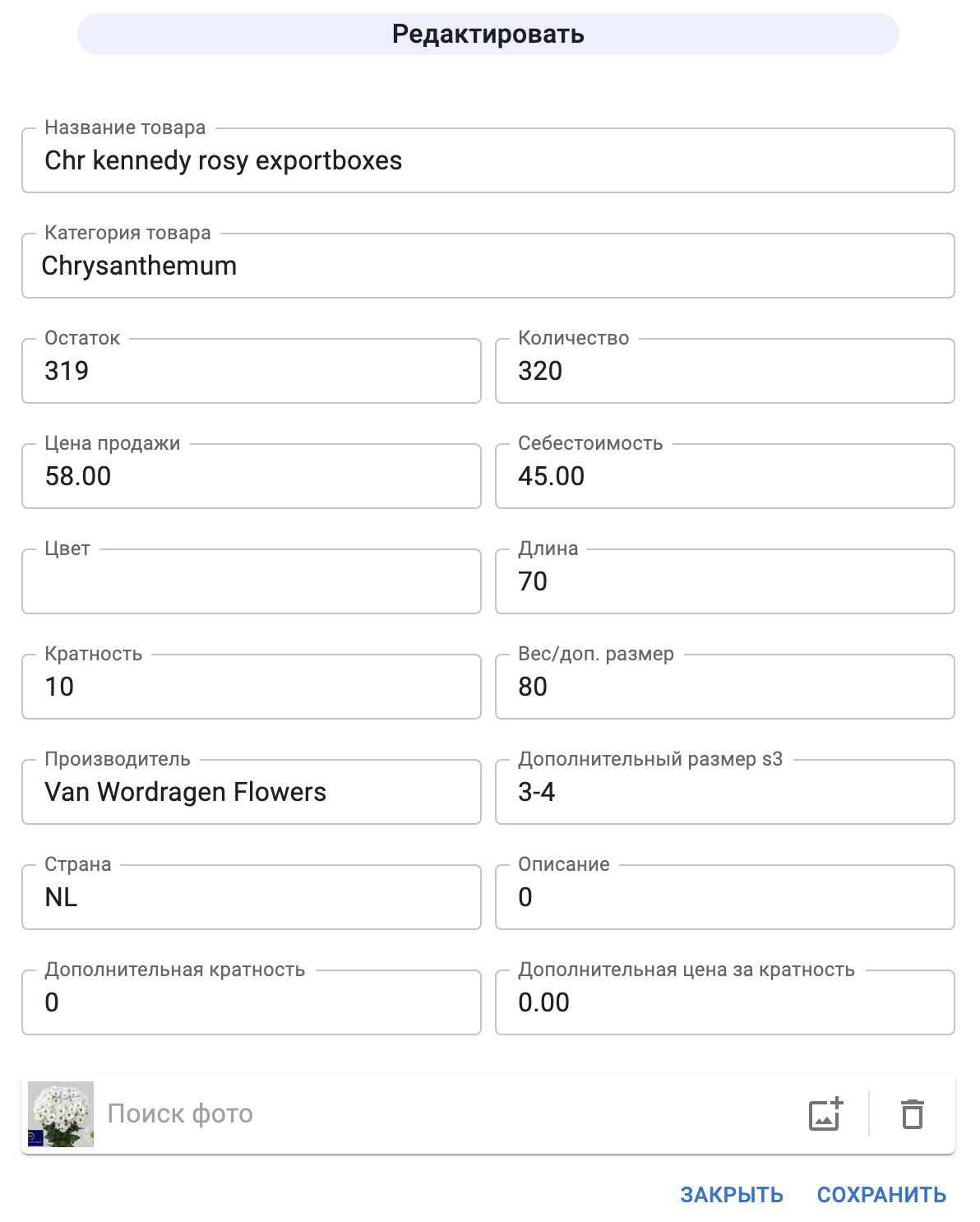Click the chrysanthemum product thumbnail
The width and height of the screenshot is (980, 1222).
point(61,1114)
